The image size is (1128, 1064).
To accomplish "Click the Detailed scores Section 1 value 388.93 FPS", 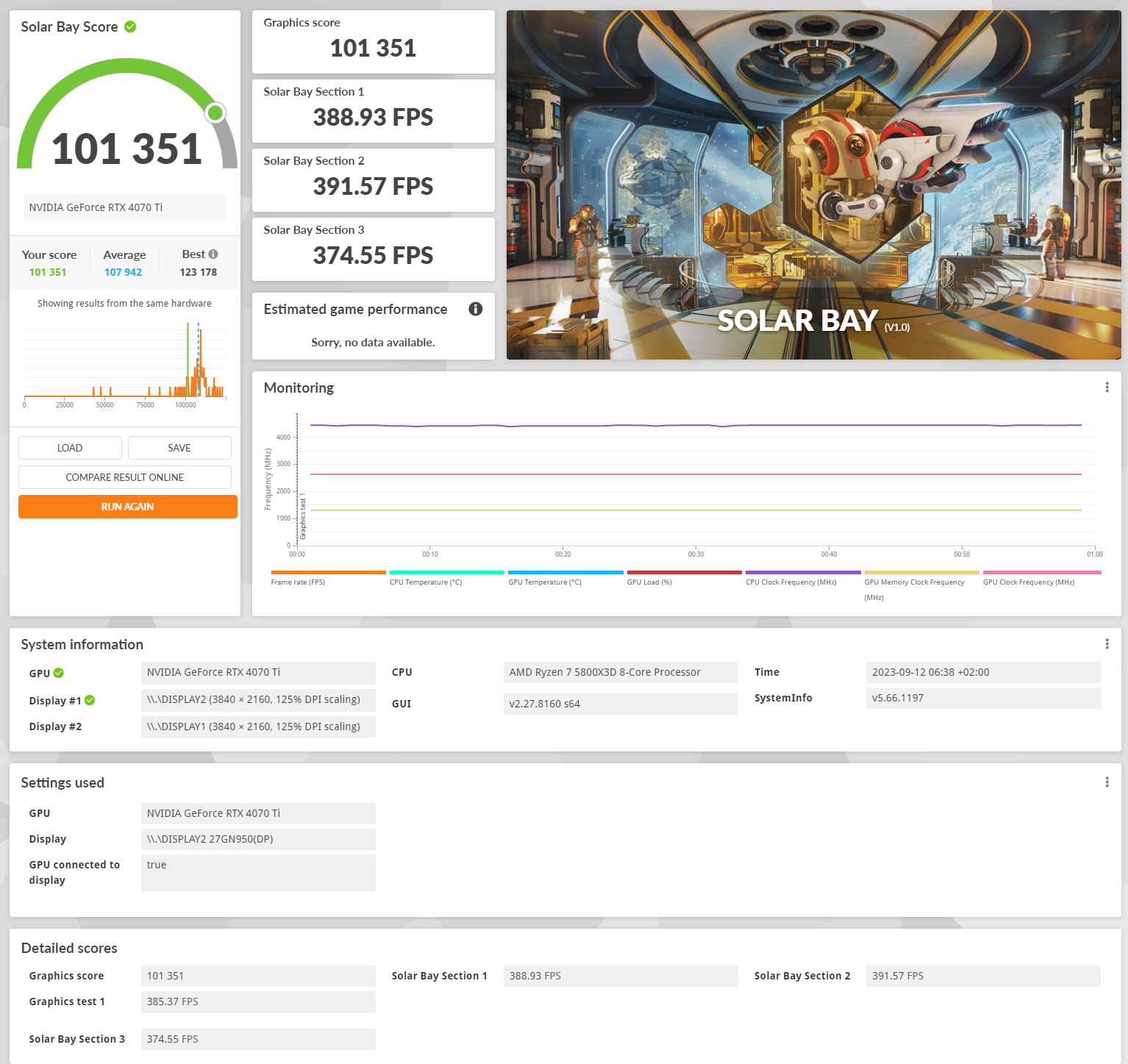I will pos(621,976).
